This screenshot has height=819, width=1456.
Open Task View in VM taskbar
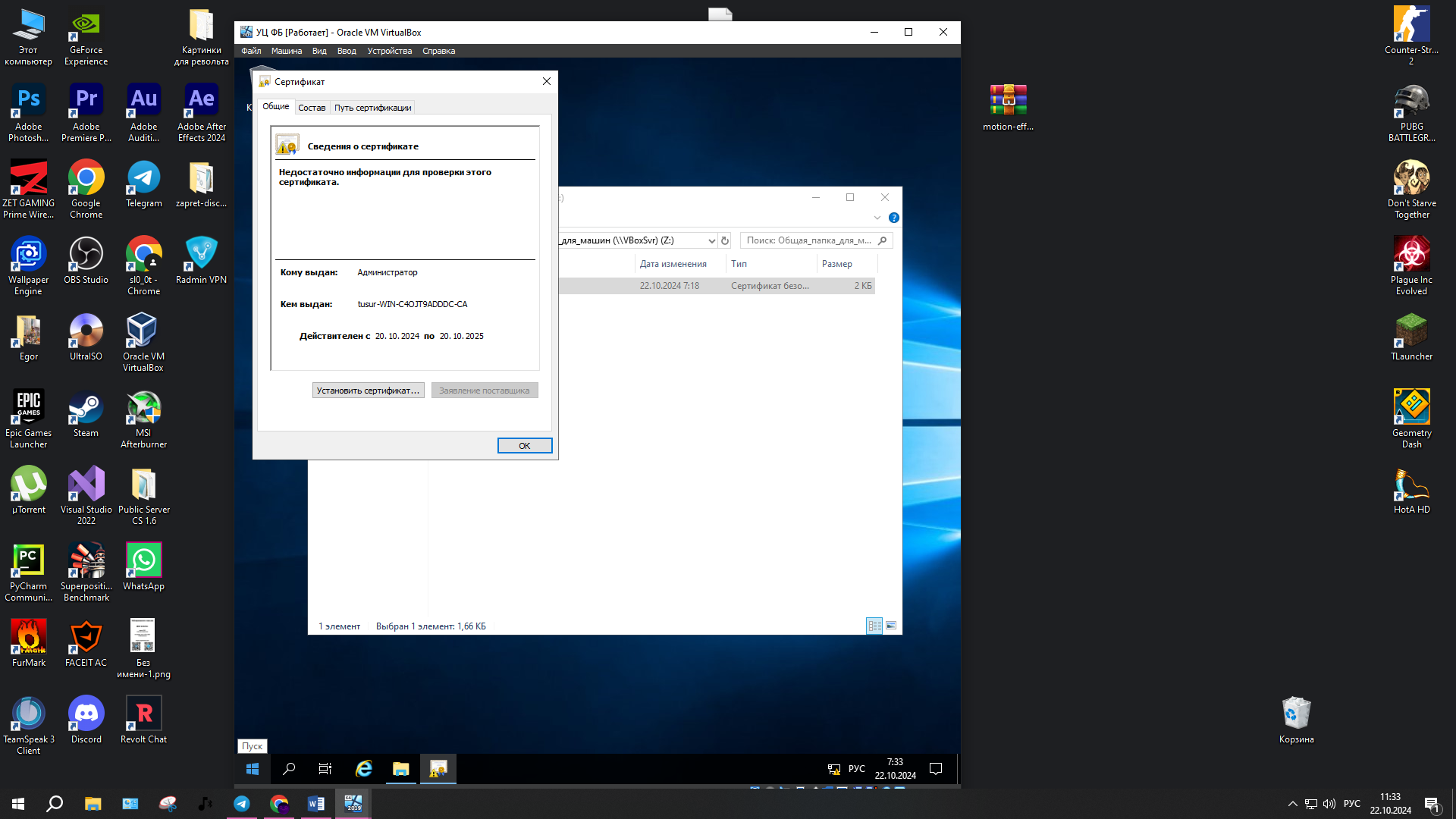[x=325, y=769]
